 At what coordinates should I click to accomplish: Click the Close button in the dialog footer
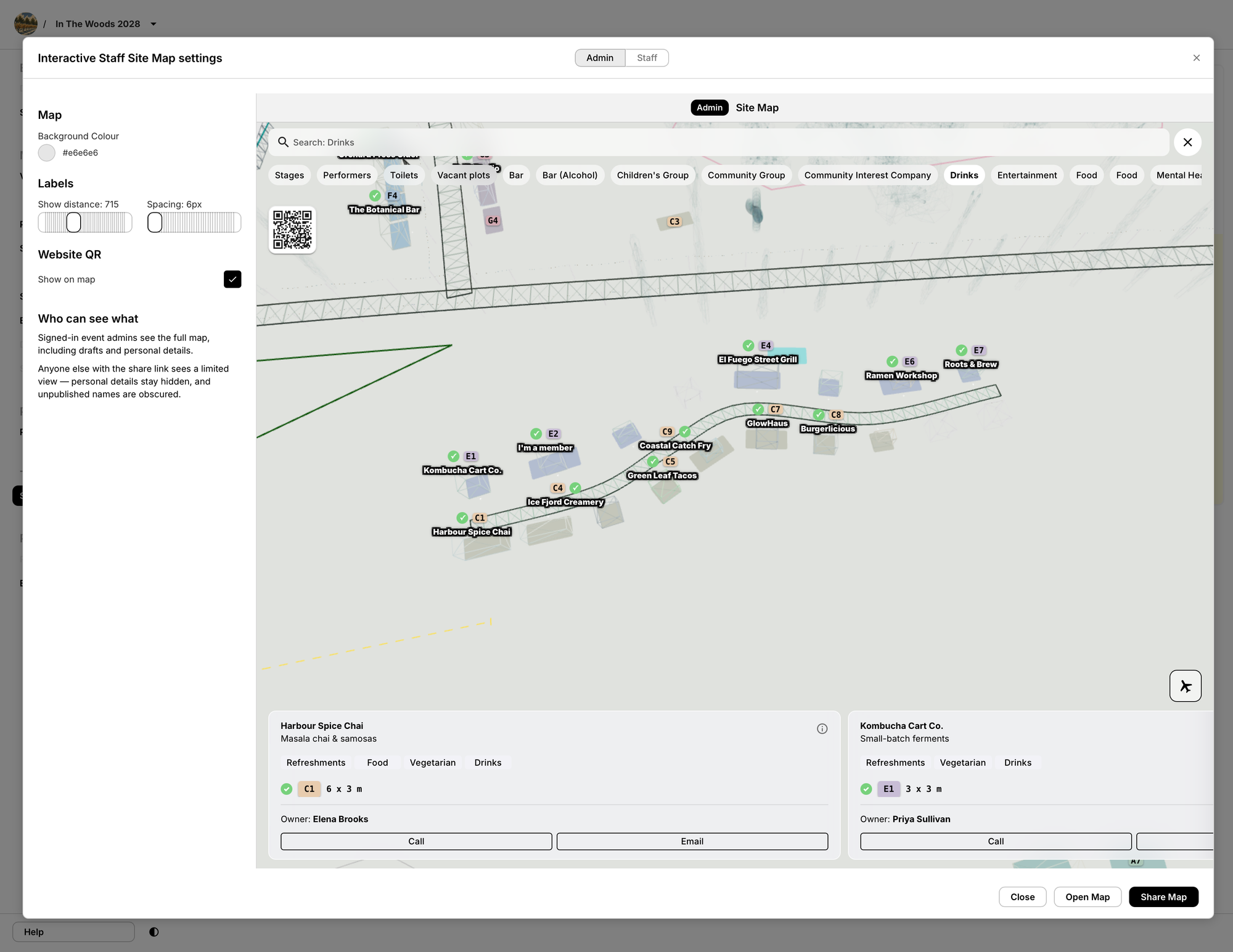(x=1022, y=897)
